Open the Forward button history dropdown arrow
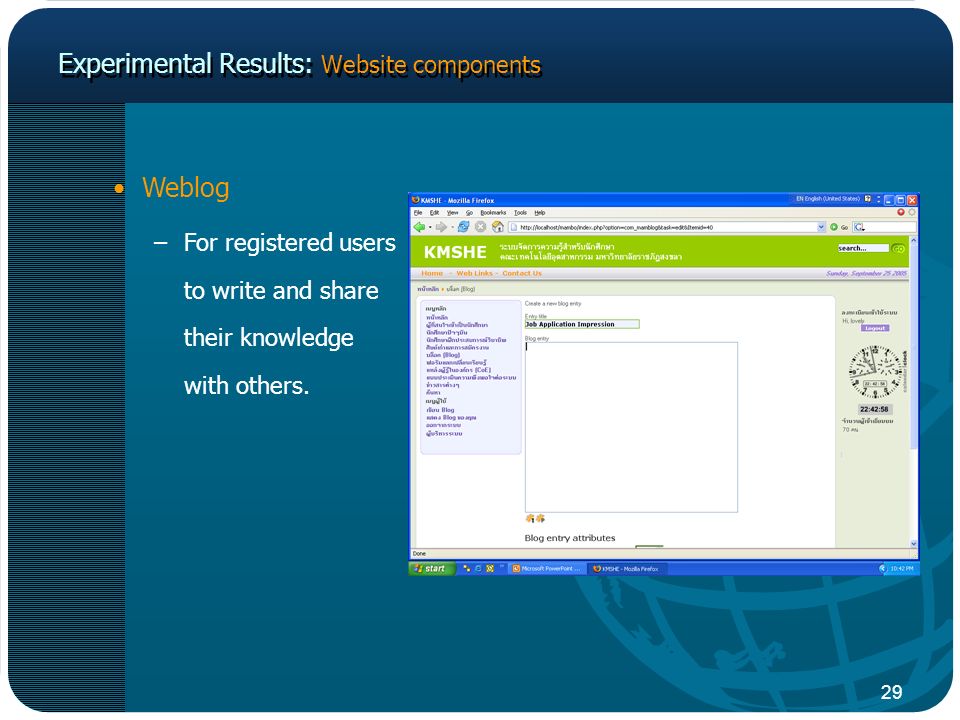960x720 pixels. (x=452, y=228)
